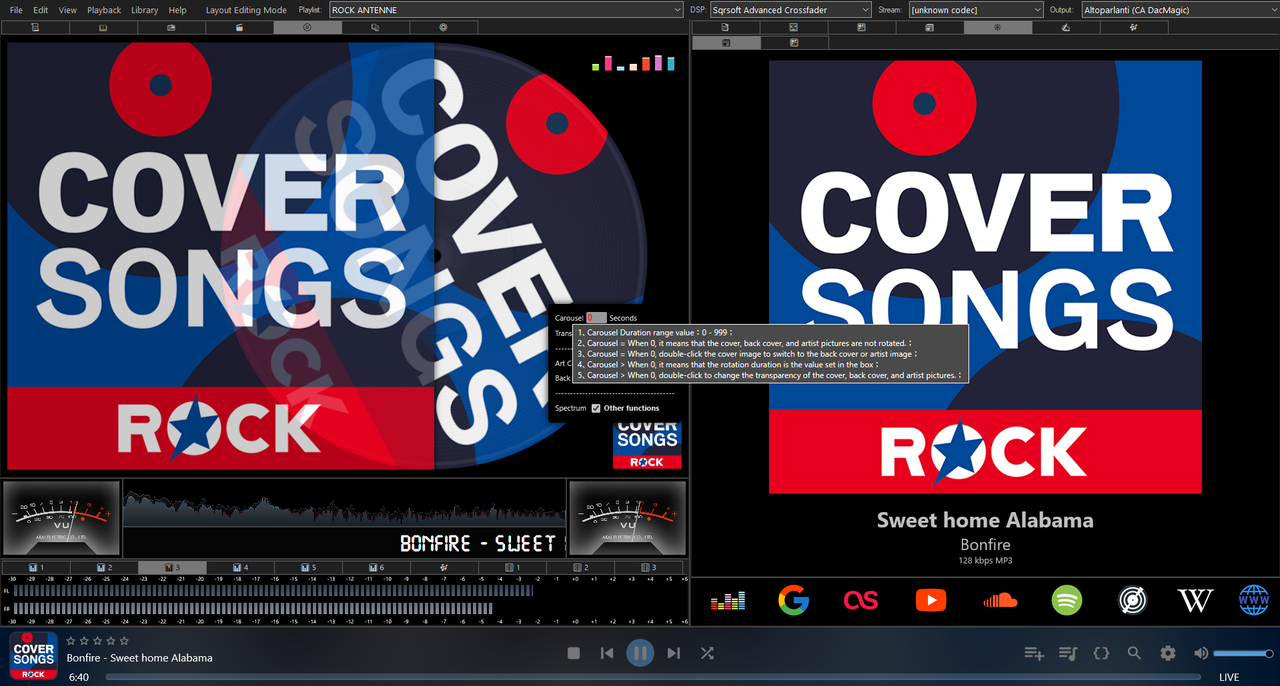
Task: Search the track on Google icon
Action: pos(793,600)
